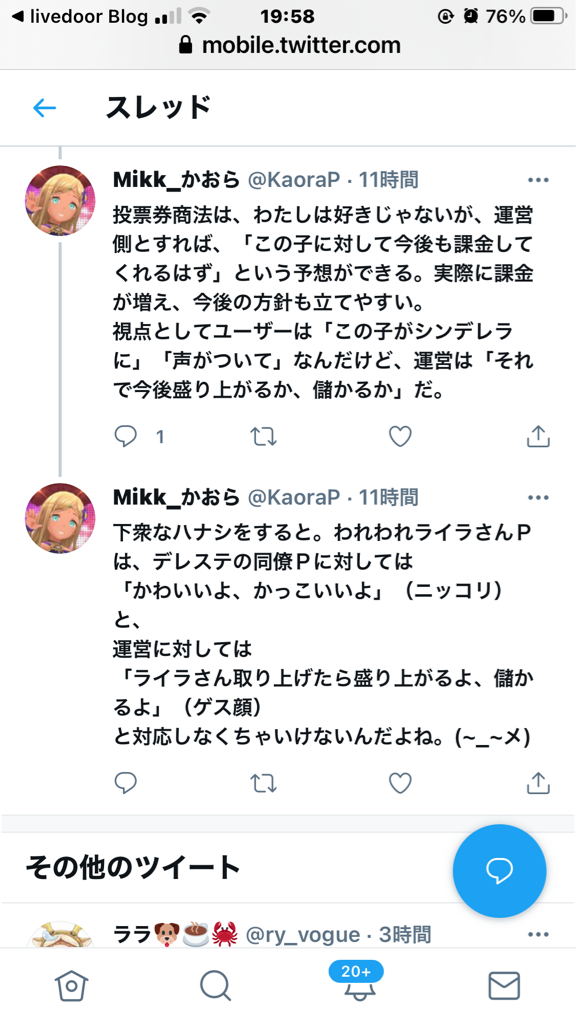Open notifications with 20+ badge
This screenshot has width=576, height=1024.
pos(356,982)
